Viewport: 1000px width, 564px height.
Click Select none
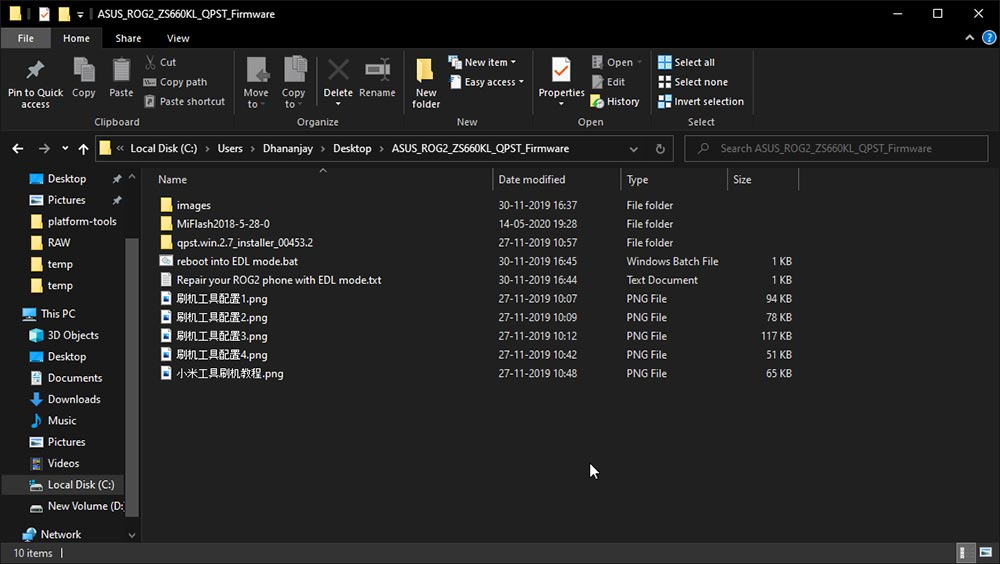coord(693,82)
